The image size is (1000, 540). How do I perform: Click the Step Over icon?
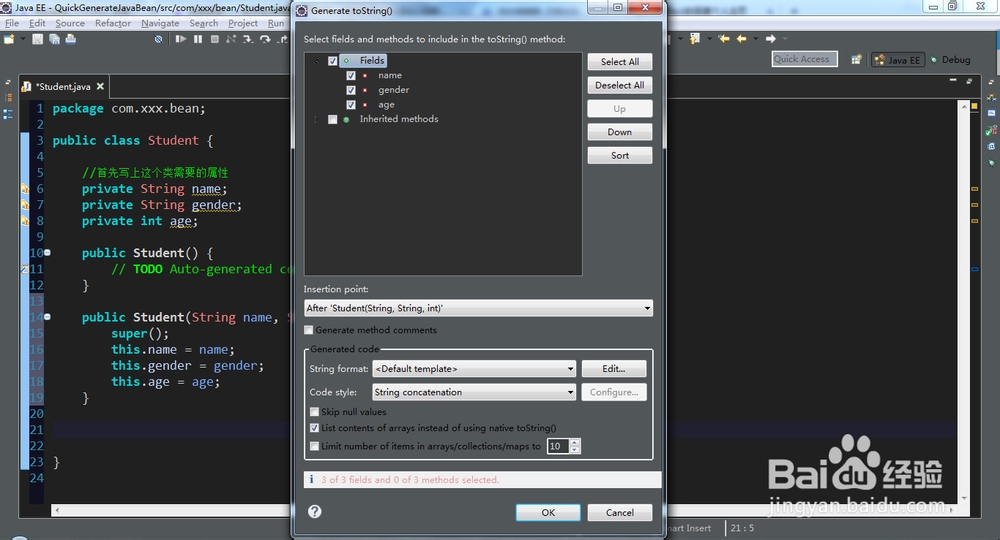[265, 39]
